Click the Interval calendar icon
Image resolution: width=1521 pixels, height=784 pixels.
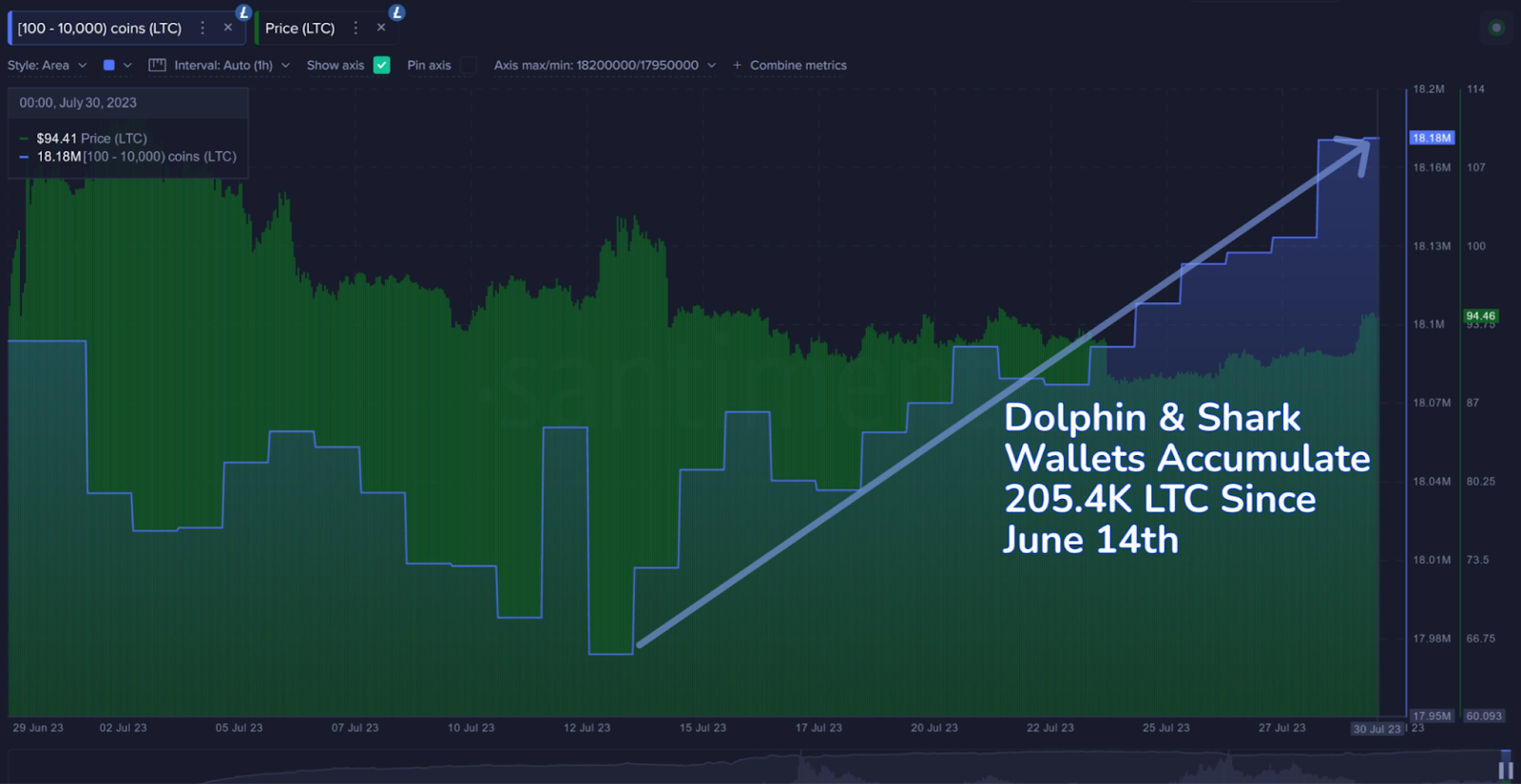tap(158, 66)
